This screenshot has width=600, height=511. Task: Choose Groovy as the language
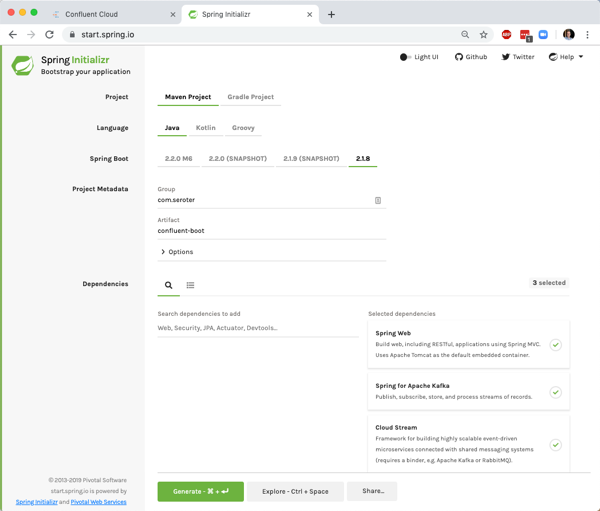[243, 128]
